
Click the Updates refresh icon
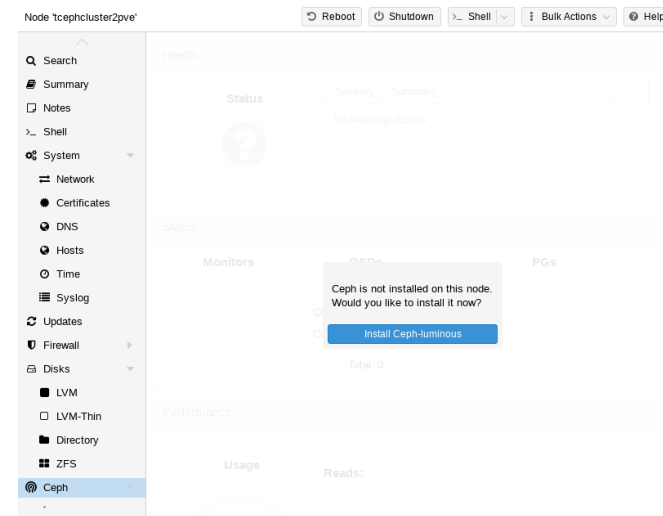(x=31, y=321)
